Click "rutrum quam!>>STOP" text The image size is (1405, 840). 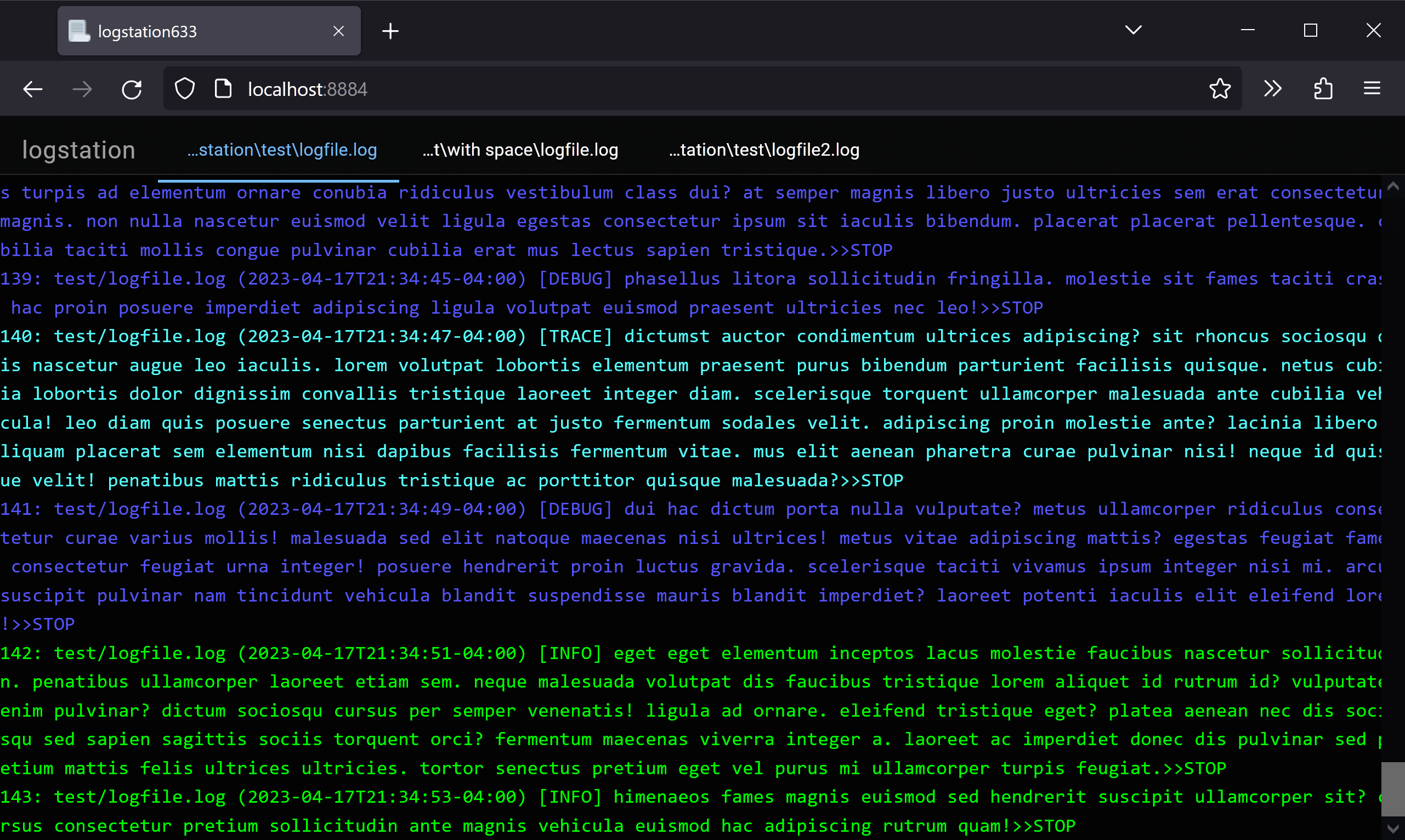click(x=979, y=826)
